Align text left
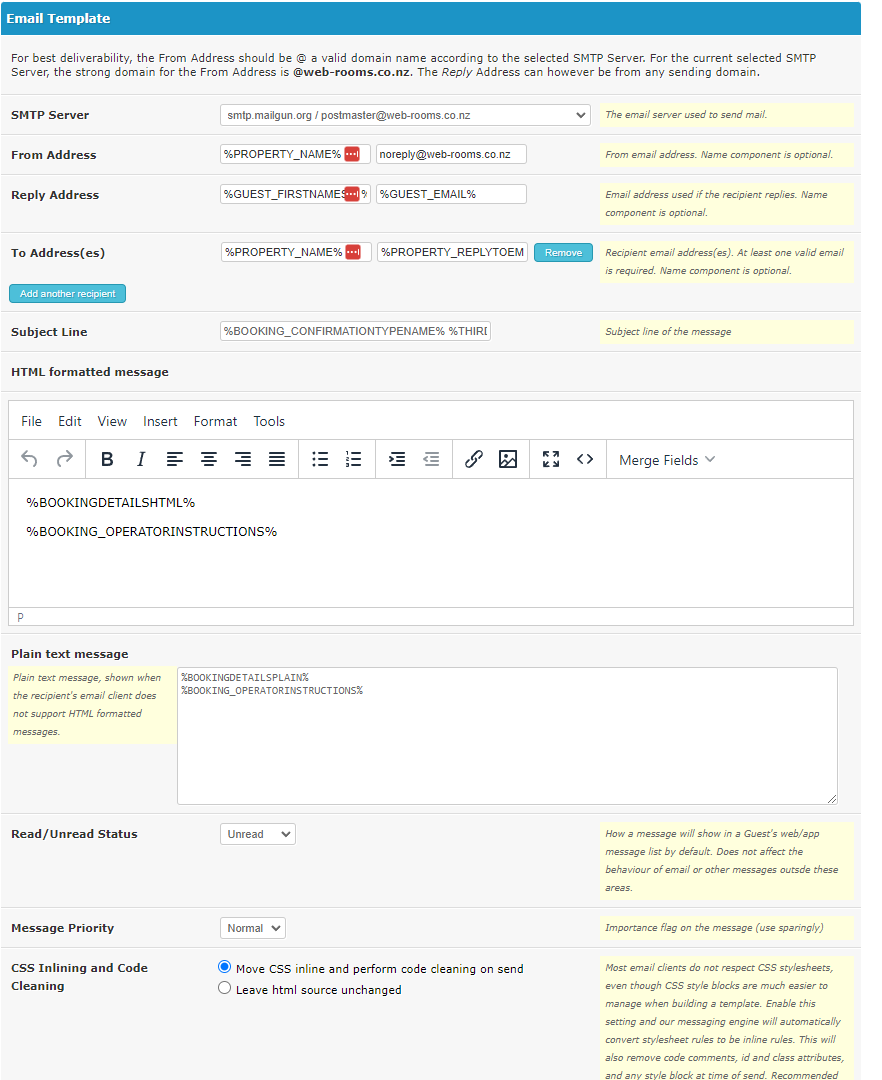Screen dimensions: 882x1080 click(x=175, y=459)
